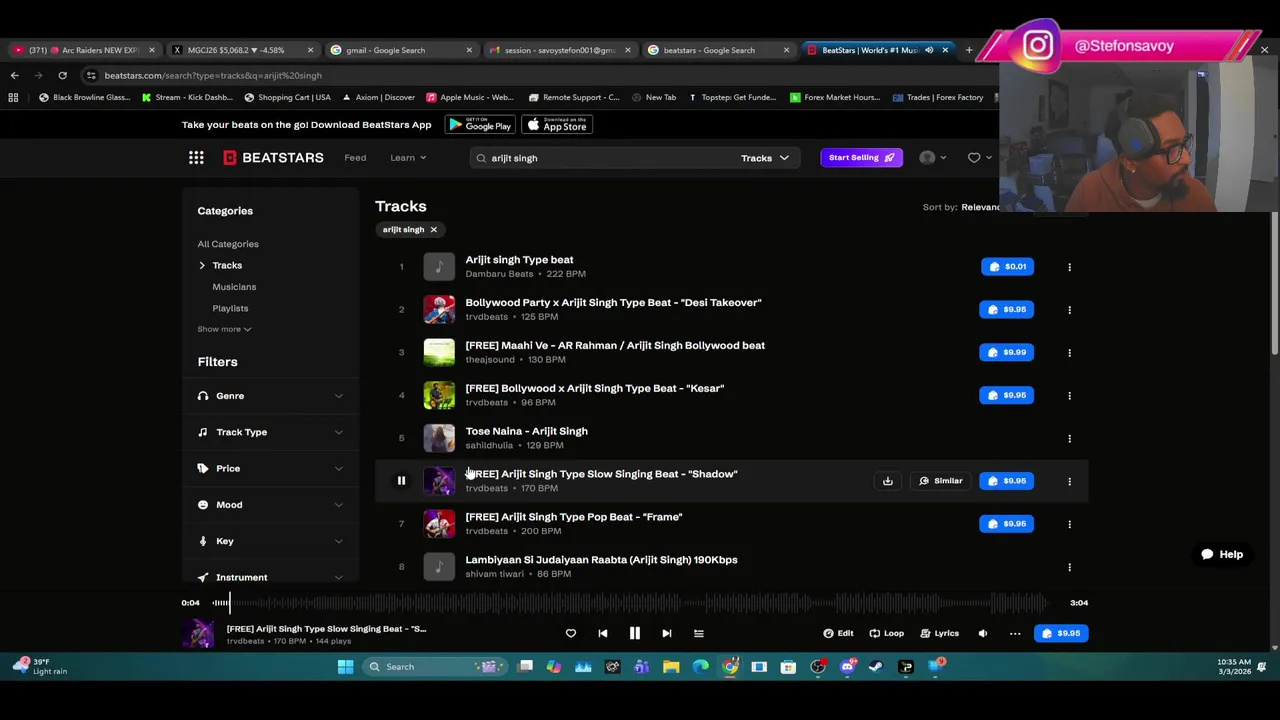Open more options for "Shadow" track

(x=1069, y=481)
